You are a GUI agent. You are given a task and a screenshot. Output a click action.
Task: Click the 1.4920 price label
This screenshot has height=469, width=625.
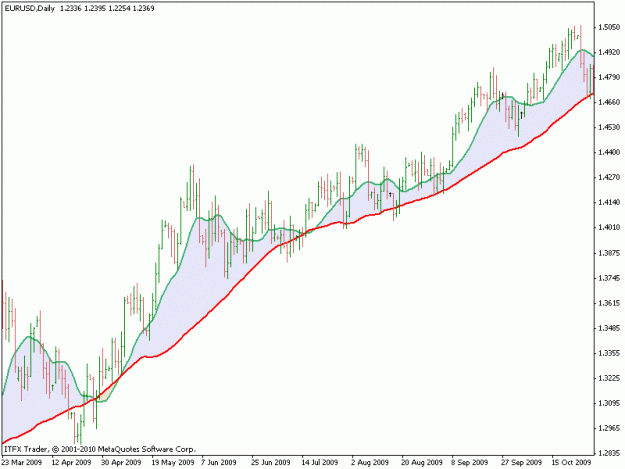(609, 52)
